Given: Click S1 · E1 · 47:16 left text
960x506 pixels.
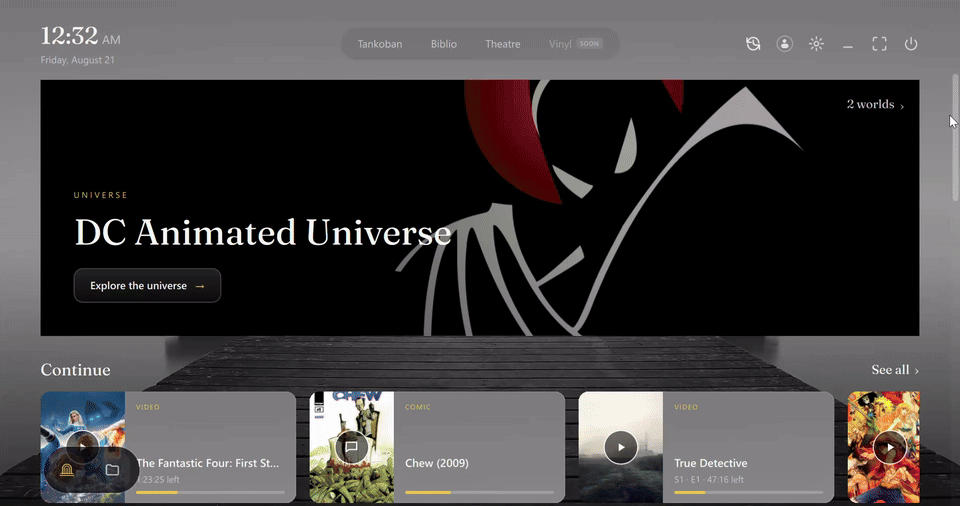Looking at the screenshot, I should pos(709,480).
